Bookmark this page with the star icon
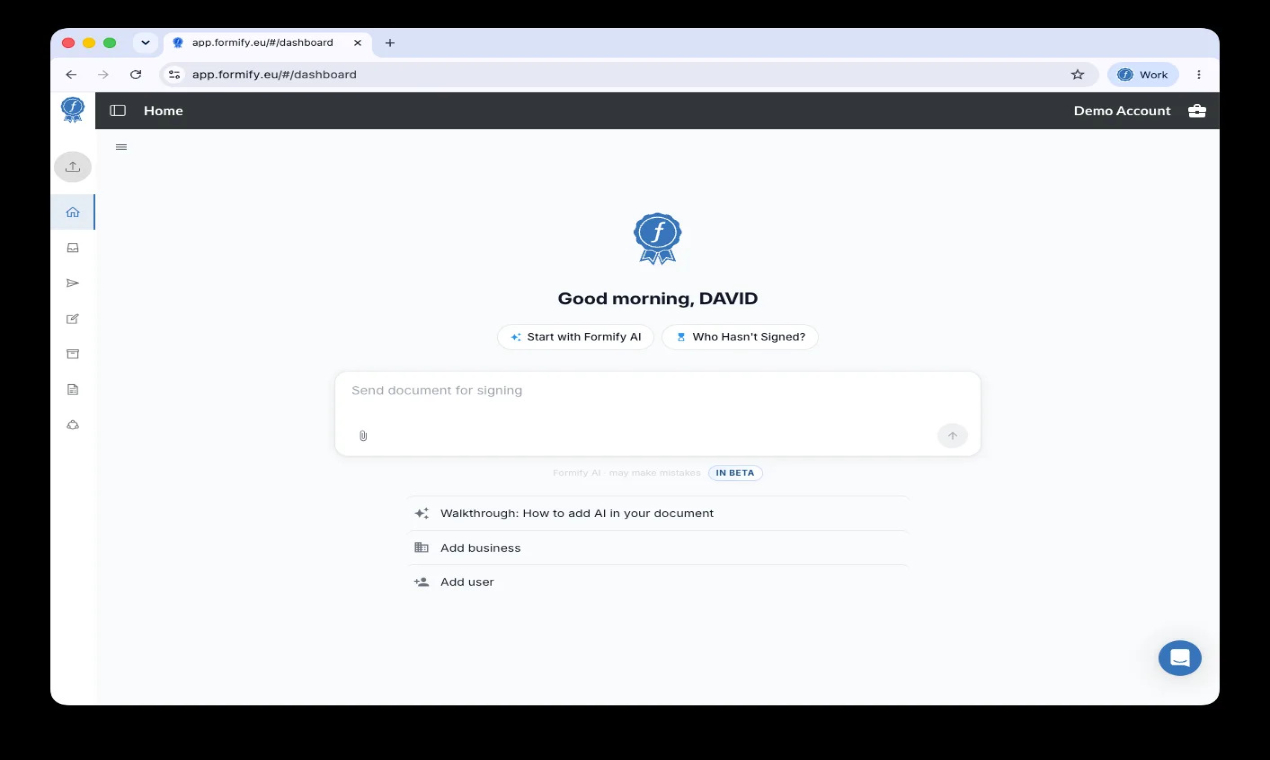 pos(1077,74)
